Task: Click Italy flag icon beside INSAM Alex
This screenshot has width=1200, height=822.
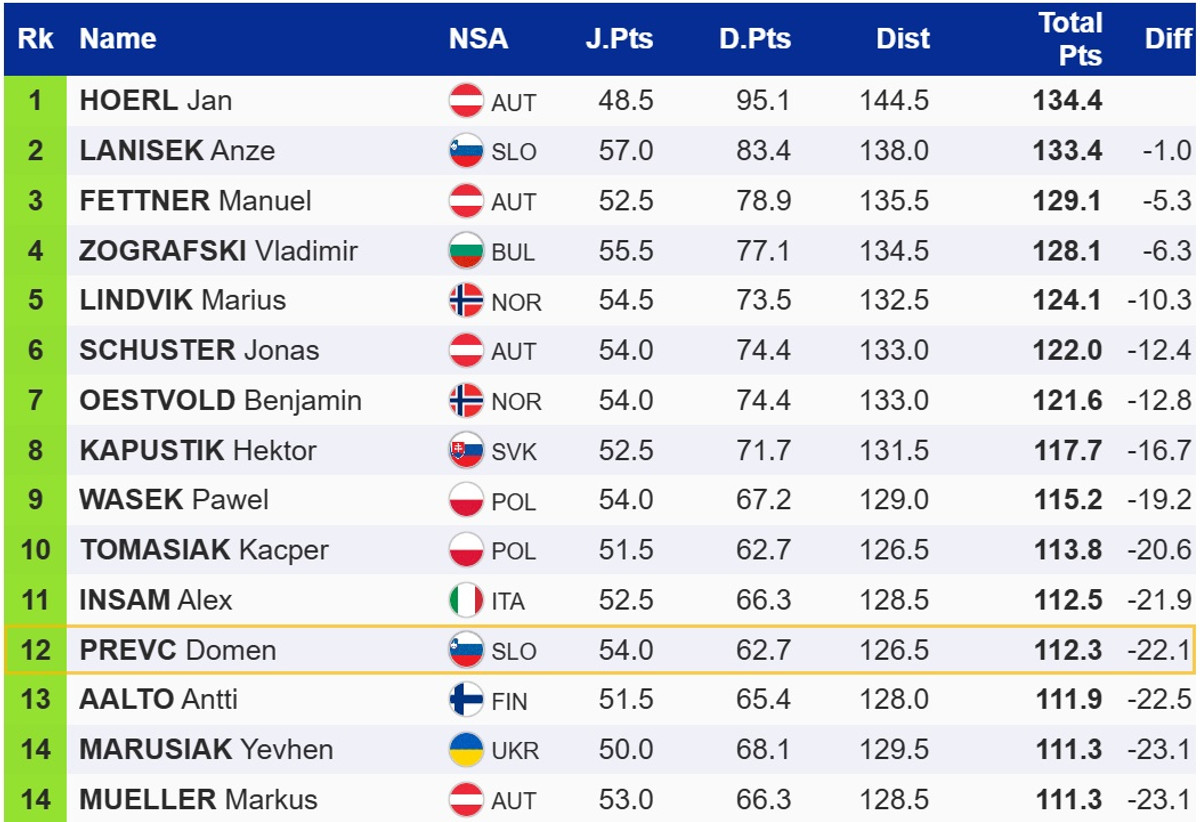Action: point(466,600)
